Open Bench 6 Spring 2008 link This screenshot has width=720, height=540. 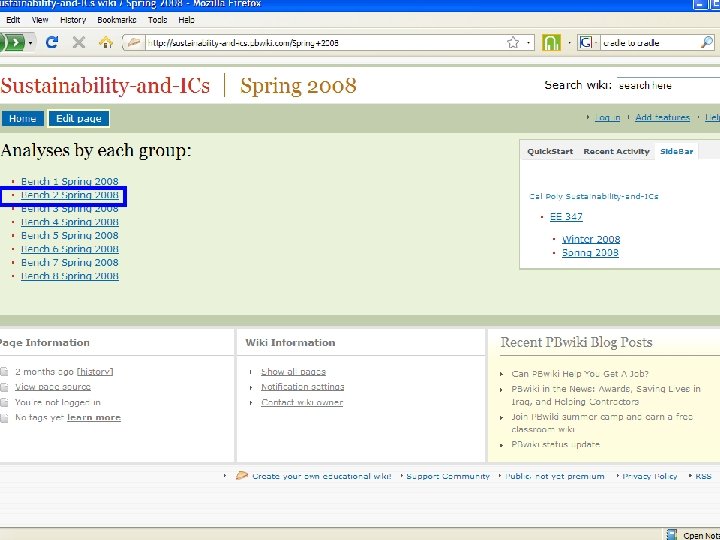[70, 249]
